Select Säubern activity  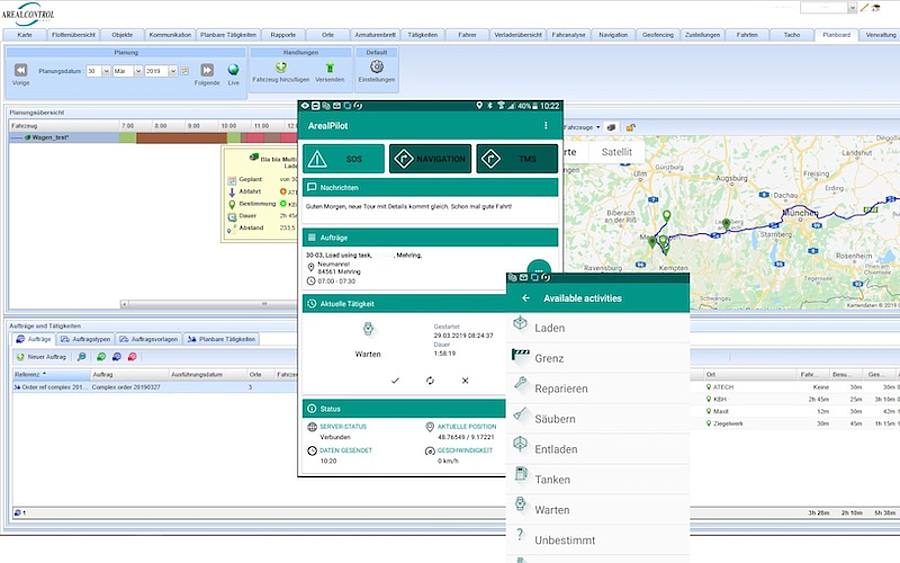coord(598,419)
